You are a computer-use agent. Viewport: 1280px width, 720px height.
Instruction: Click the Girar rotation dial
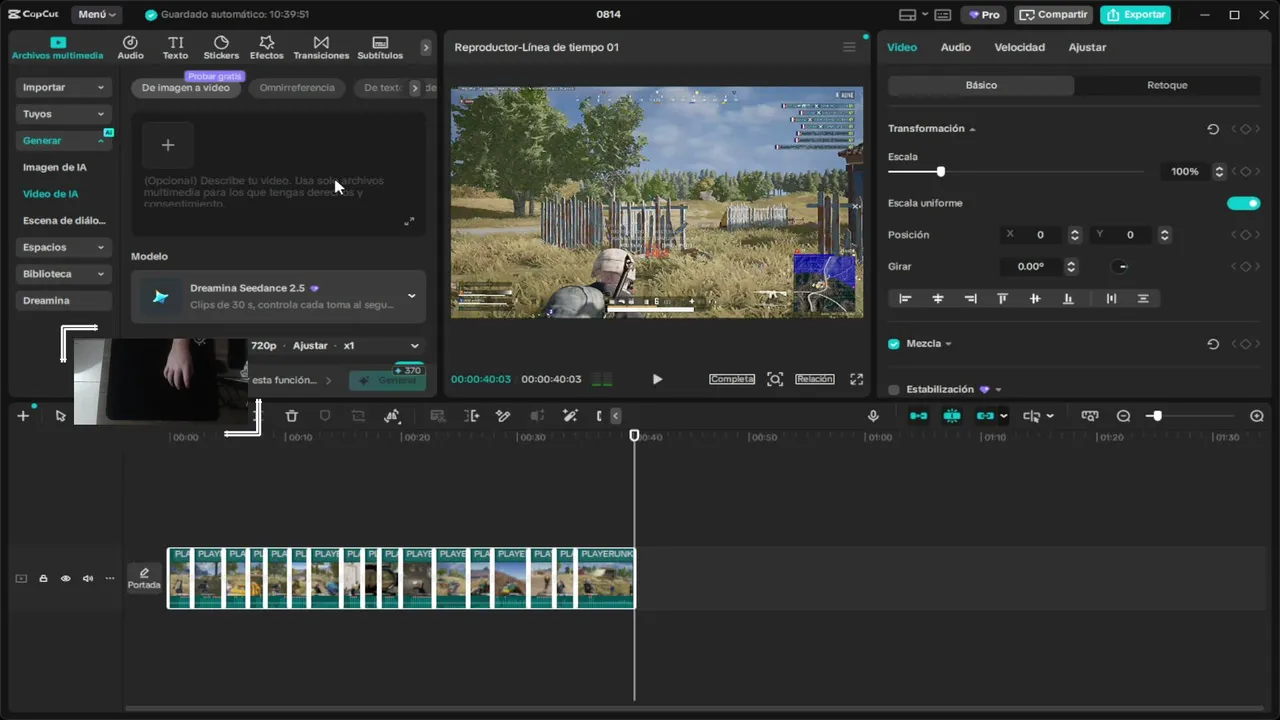1121,267
